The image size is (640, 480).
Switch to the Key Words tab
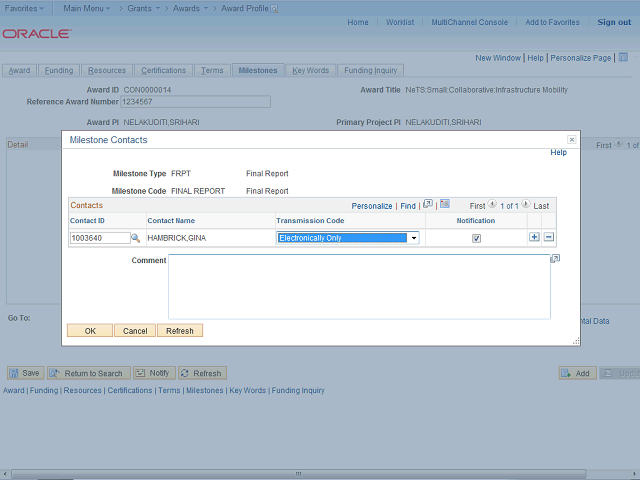pos(310,71)
